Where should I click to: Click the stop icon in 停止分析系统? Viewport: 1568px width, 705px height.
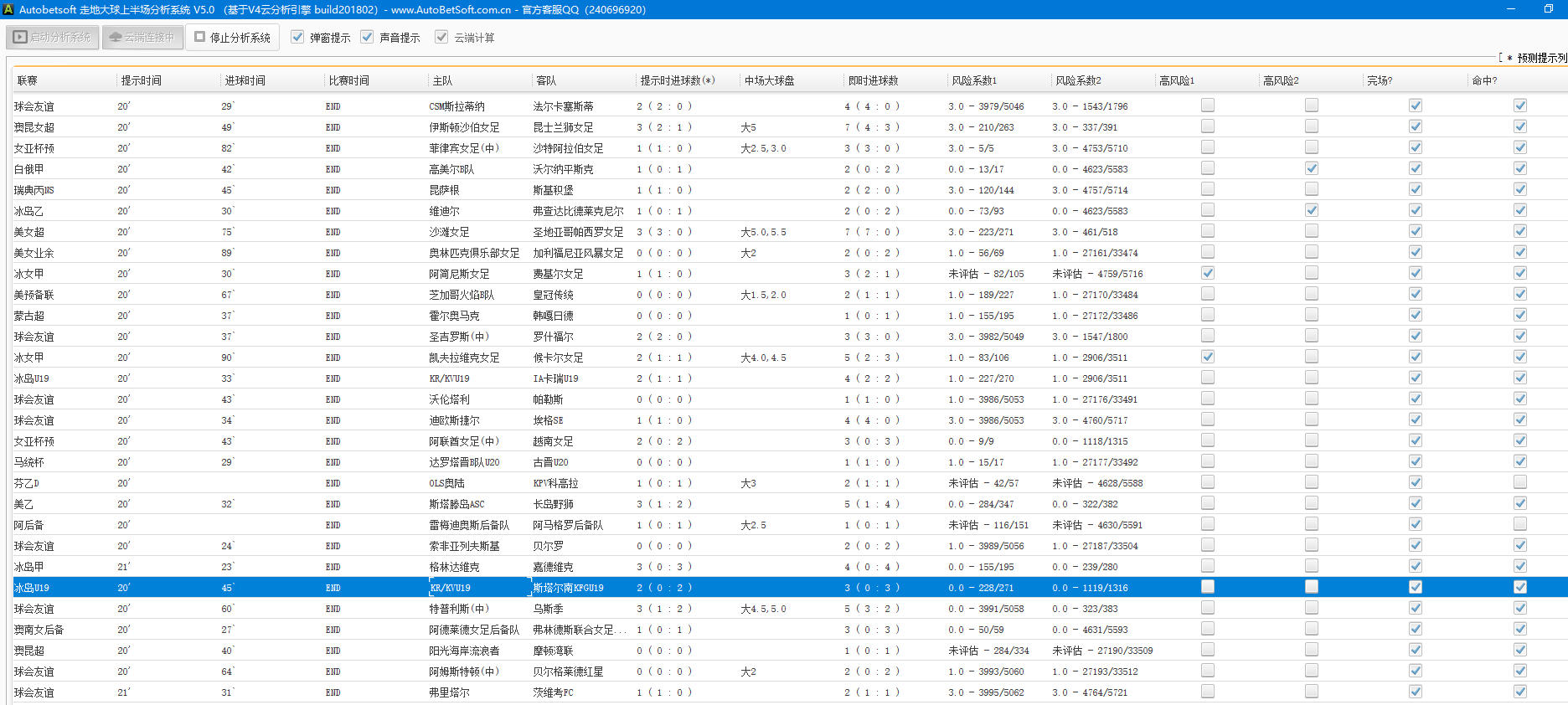tap(200, 37)
